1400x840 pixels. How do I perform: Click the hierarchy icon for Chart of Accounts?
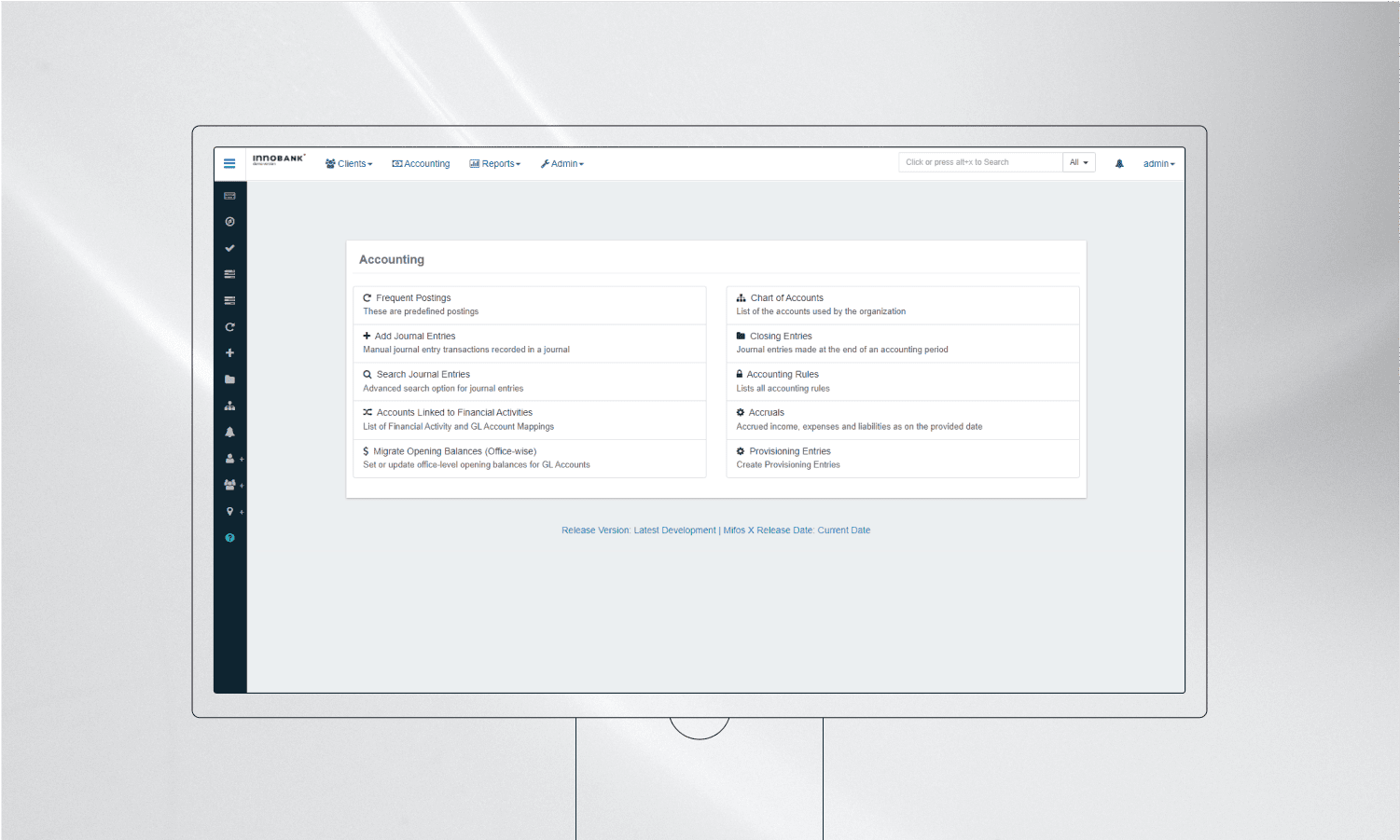(x=229, y=405)
